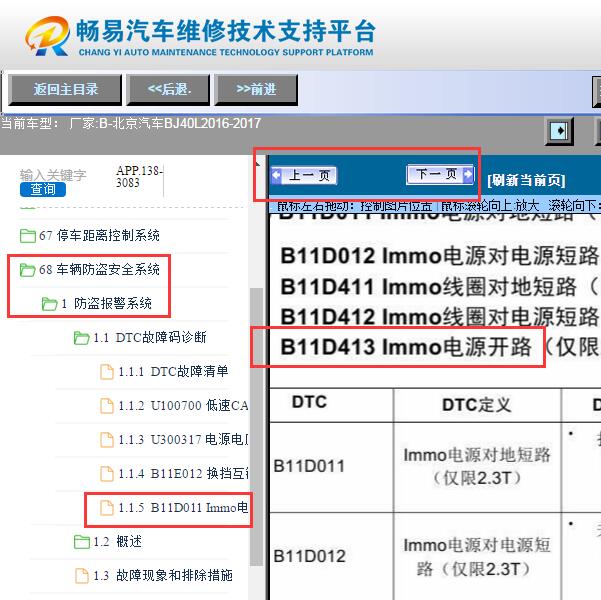Click the DTC column header
Viewport: 601px width, 600px height.
[309, 402]
